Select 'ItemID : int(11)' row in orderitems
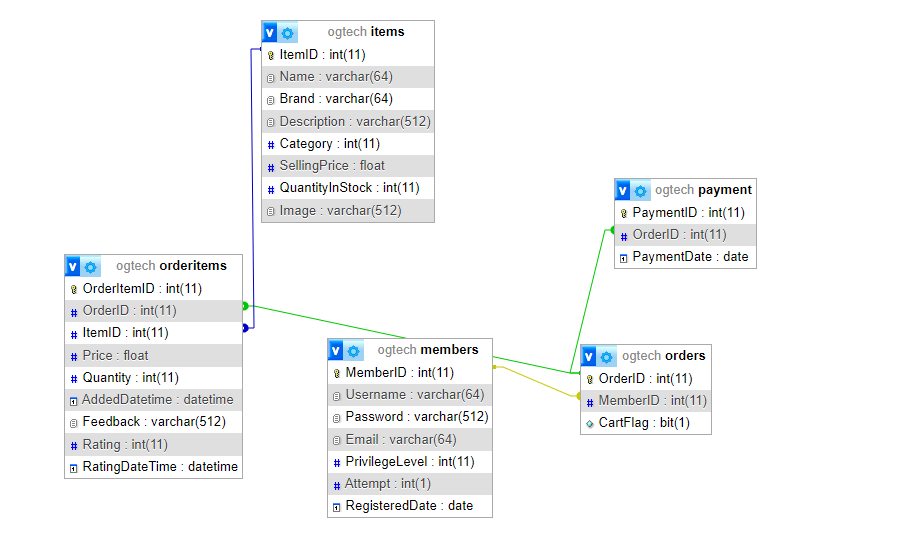Image resolution: width=912 pixels, height=533 pixels. click(154, 333)
